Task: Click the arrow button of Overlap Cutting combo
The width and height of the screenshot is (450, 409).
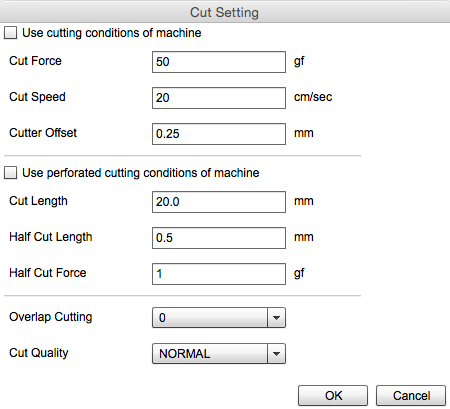Action: pos(276,318)
